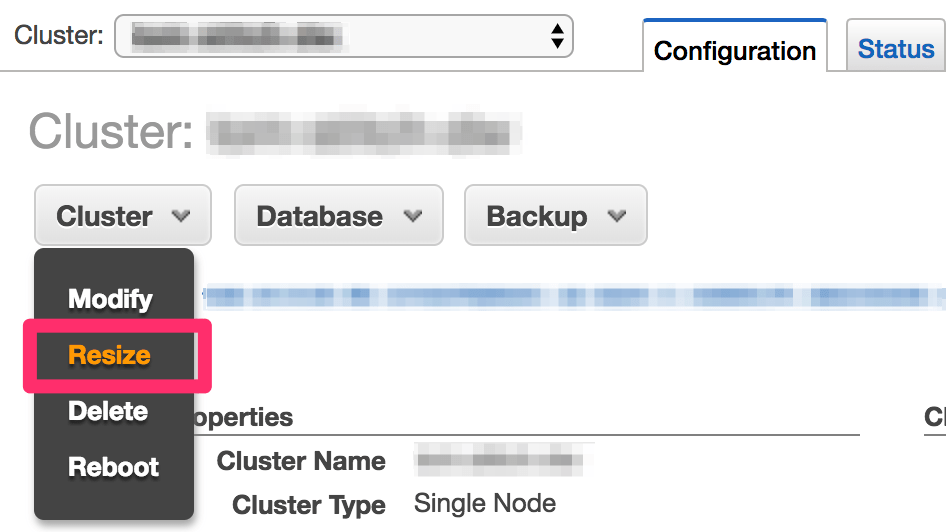Choose Delete from the Cluster menu
This screenshot has height=532, width=946.
109,411
